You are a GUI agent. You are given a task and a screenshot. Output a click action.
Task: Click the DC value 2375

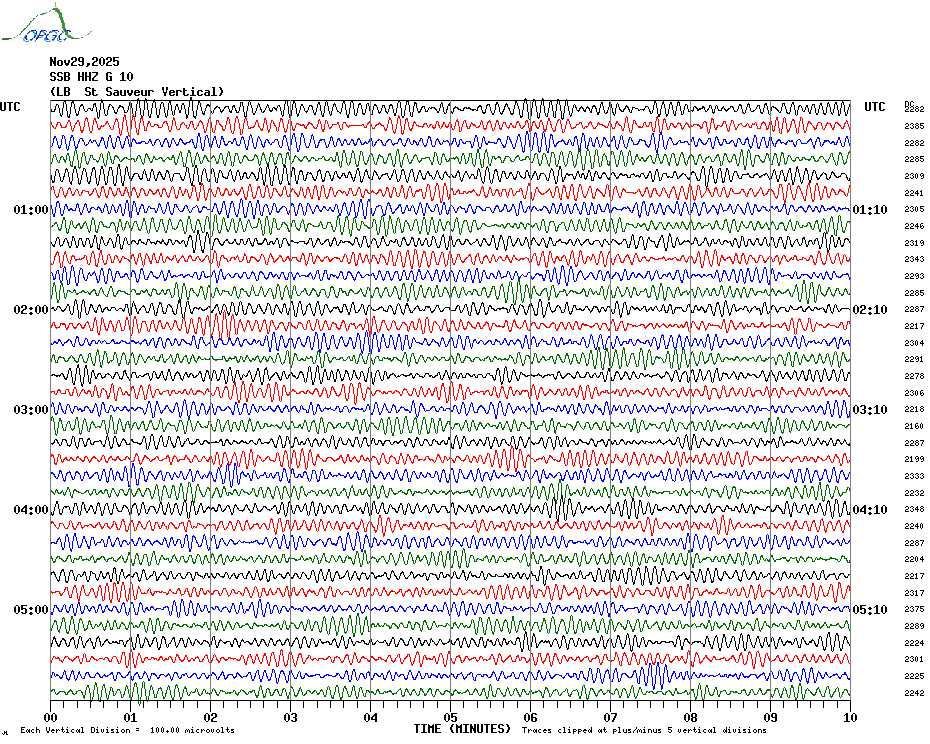(914, 609)
